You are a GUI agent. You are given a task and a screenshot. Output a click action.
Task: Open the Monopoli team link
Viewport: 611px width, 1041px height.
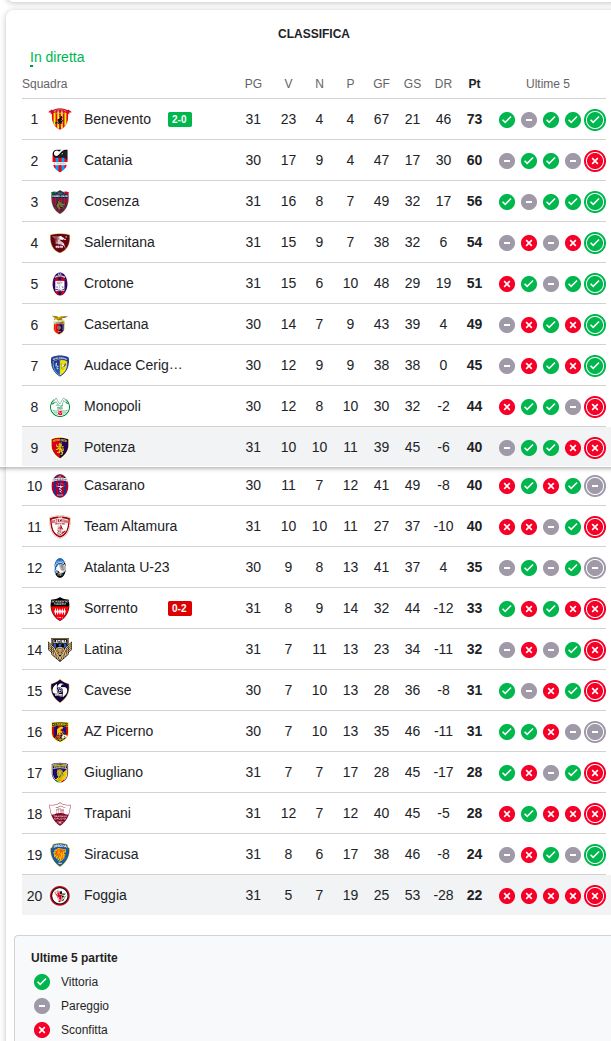click(x=112, y=406)
